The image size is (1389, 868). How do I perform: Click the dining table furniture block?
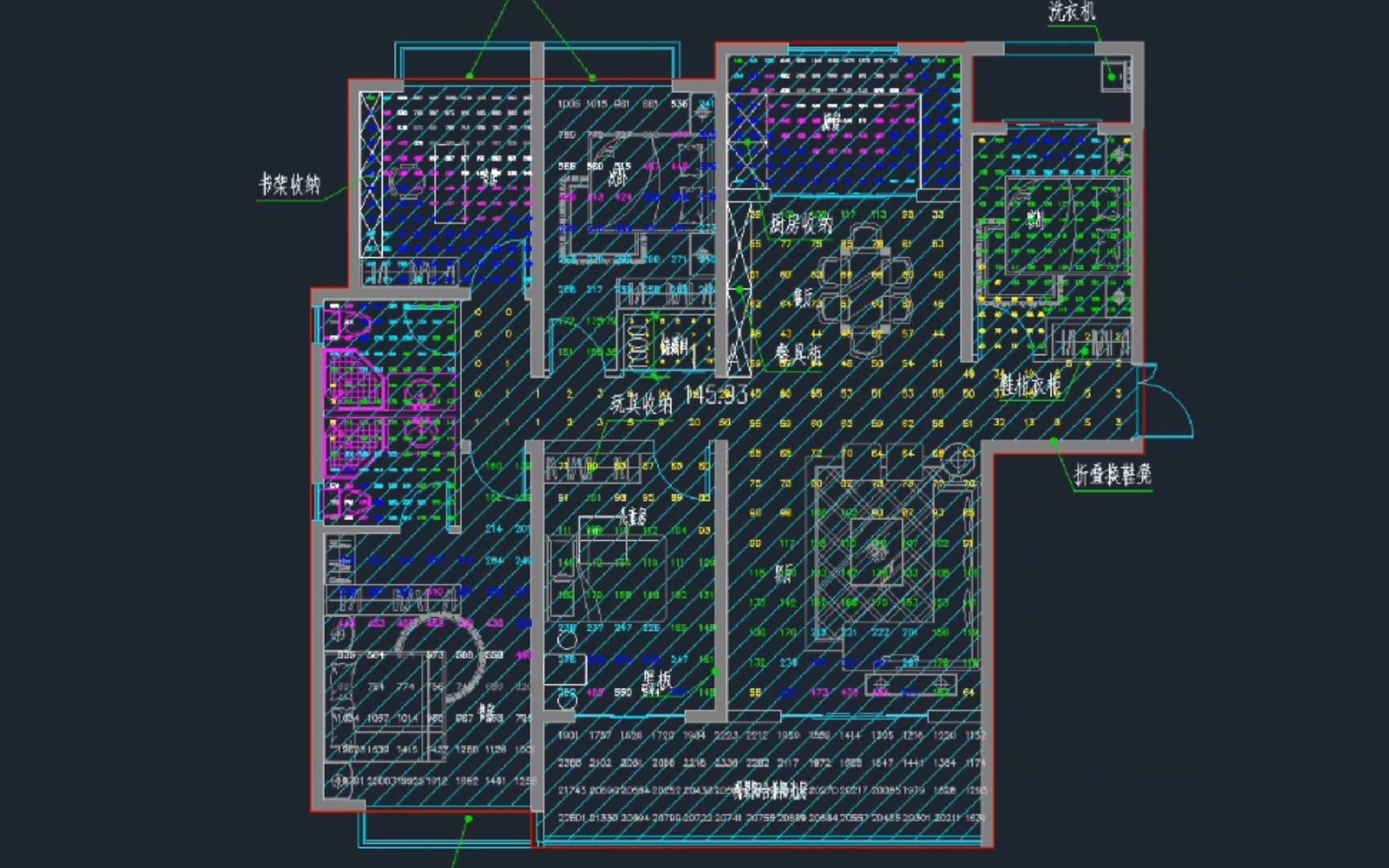[x=864, y=292]
